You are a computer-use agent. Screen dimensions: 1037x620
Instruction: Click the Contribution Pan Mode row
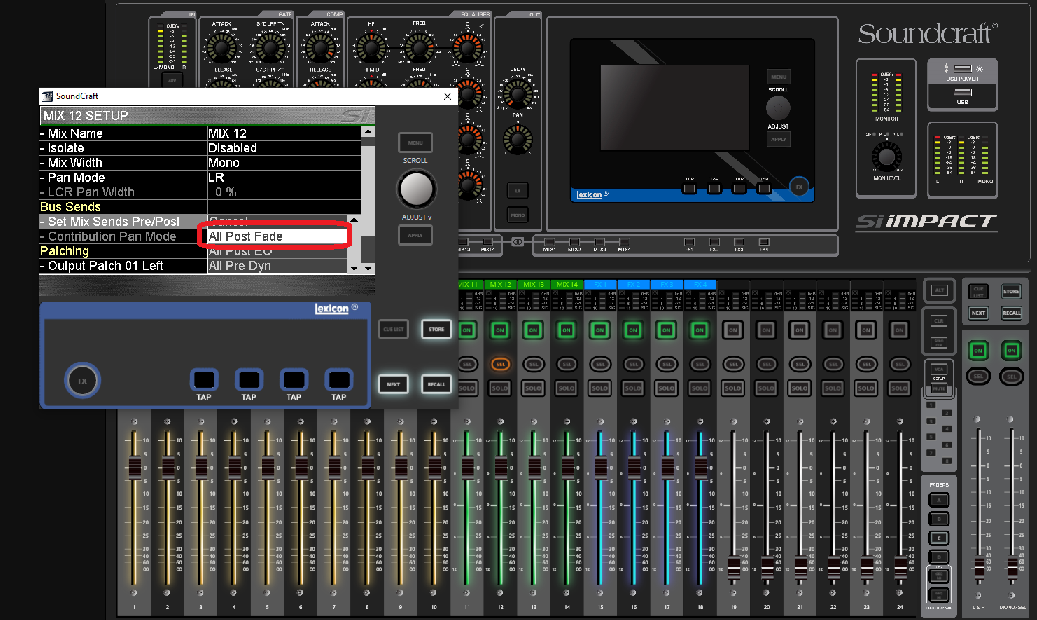124,236
